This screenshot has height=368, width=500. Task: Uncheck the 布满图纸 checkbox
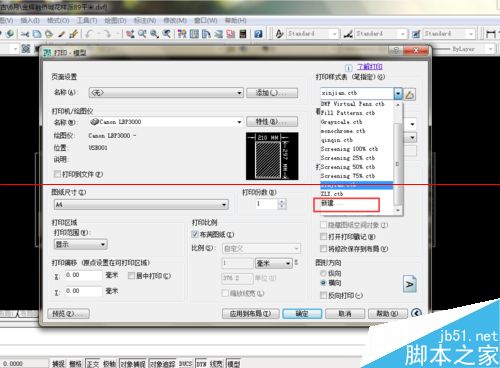coord(195,234)
